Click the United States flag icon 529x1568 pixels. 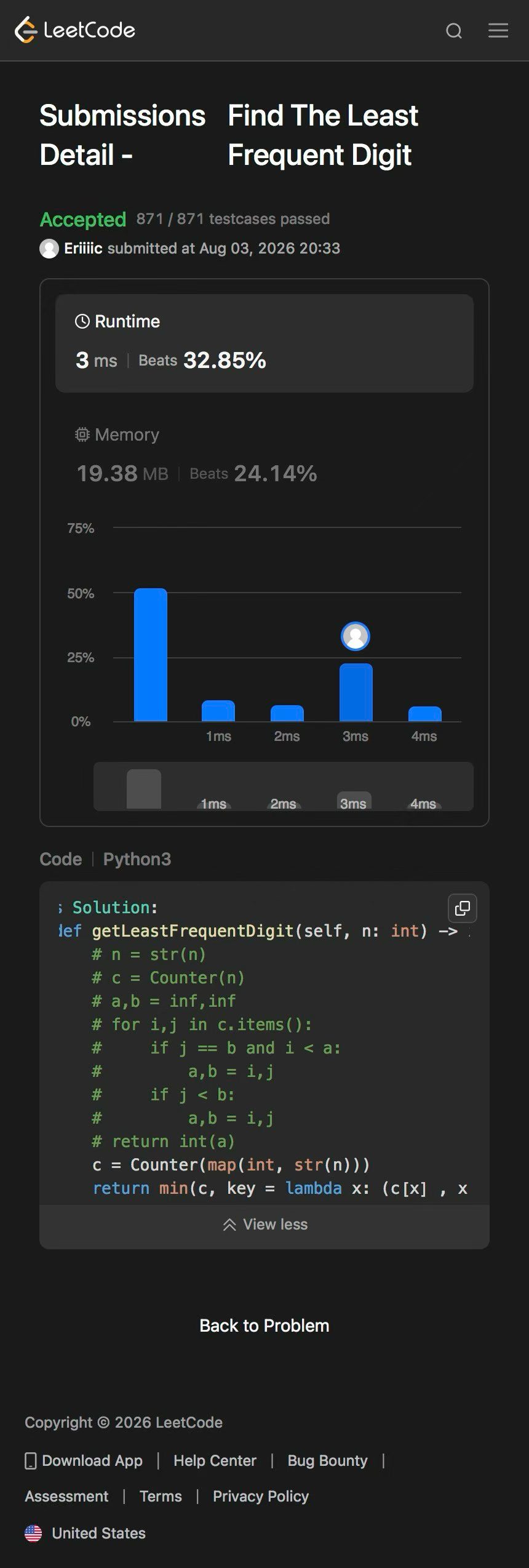point(33,1533)
